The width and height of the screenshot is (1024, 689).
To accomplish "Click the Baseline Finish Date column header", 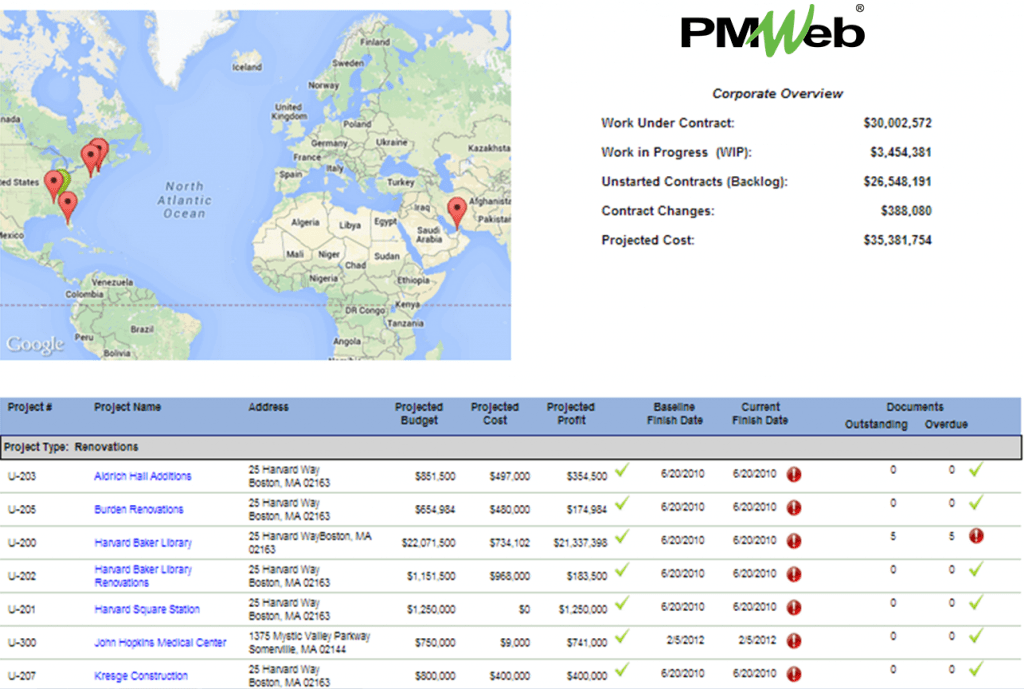I will [675, 413].
